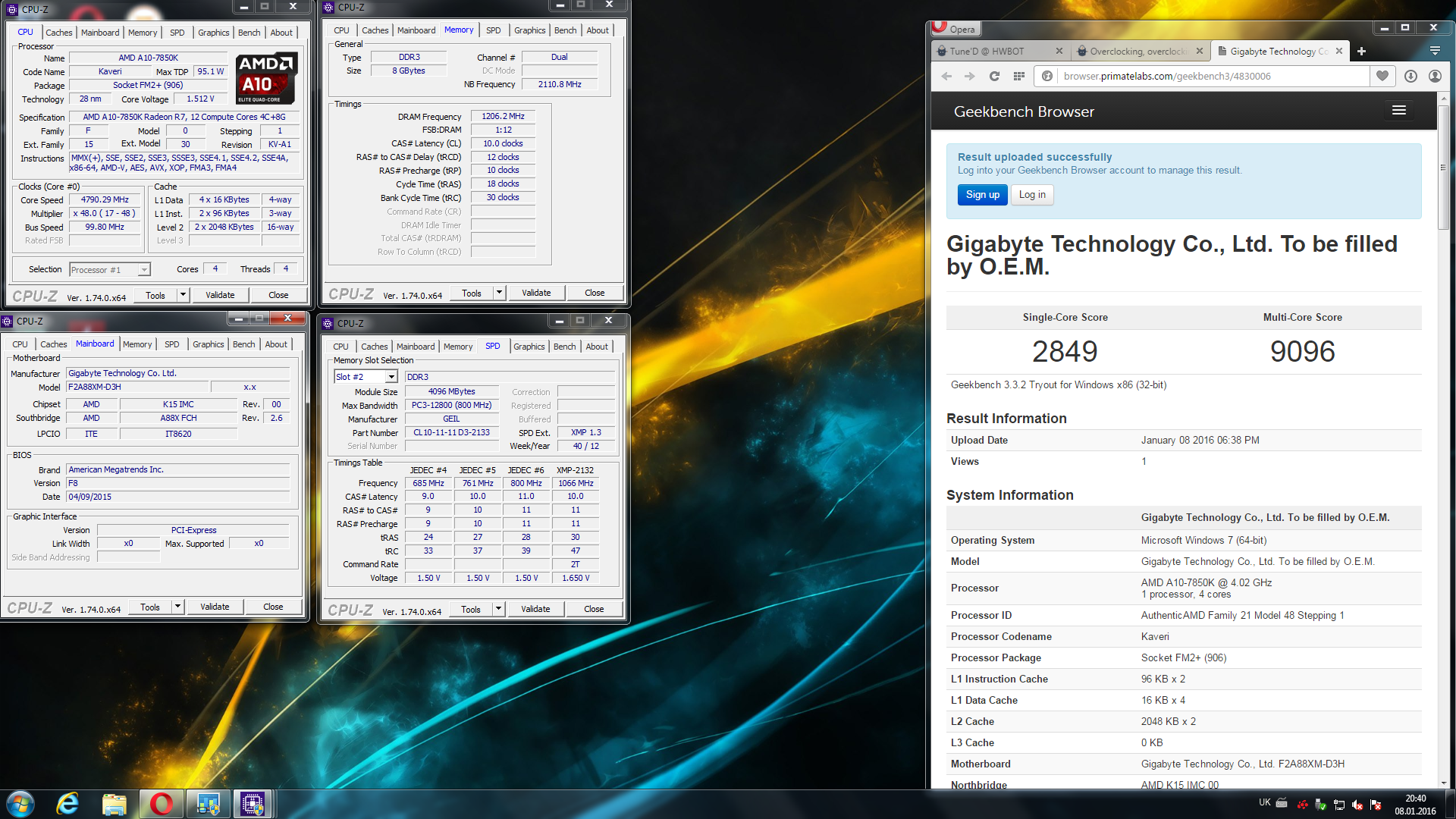This screenshot has height=819, width=1456.
Task: Open the Opera account profile icon
Action: click(1435, 76)
